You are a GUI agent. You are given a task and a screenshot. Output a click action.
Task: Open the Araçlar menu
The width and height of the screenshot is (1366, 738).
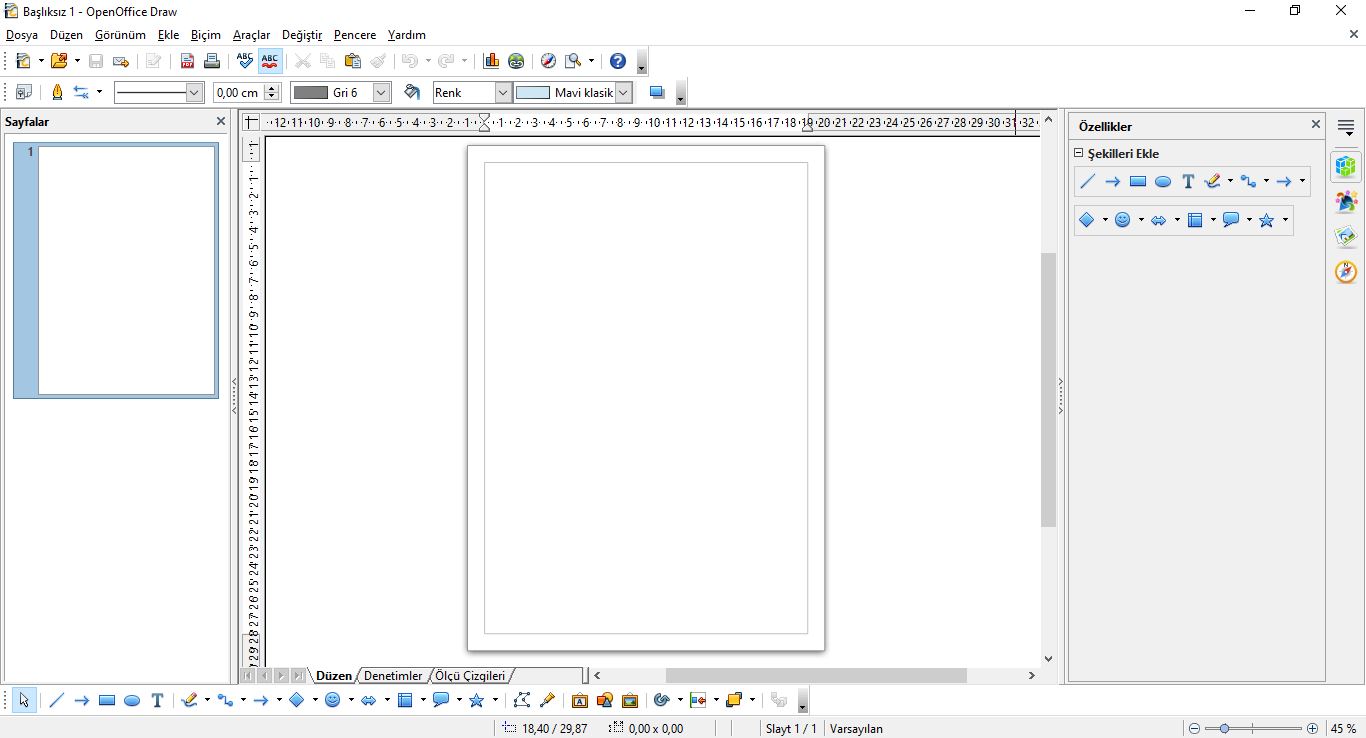pos(251,35)
